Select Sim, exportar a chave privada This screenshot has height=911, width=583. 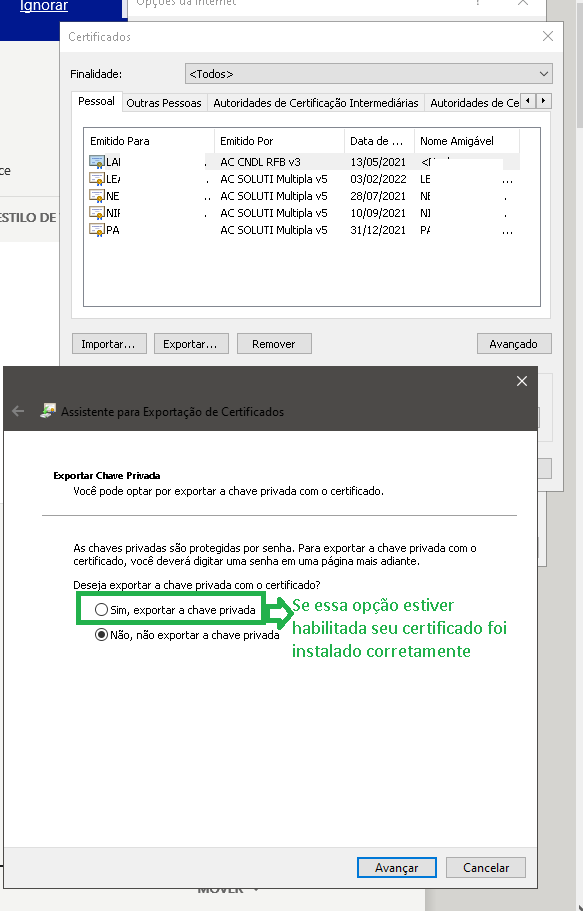pos(102,609)
